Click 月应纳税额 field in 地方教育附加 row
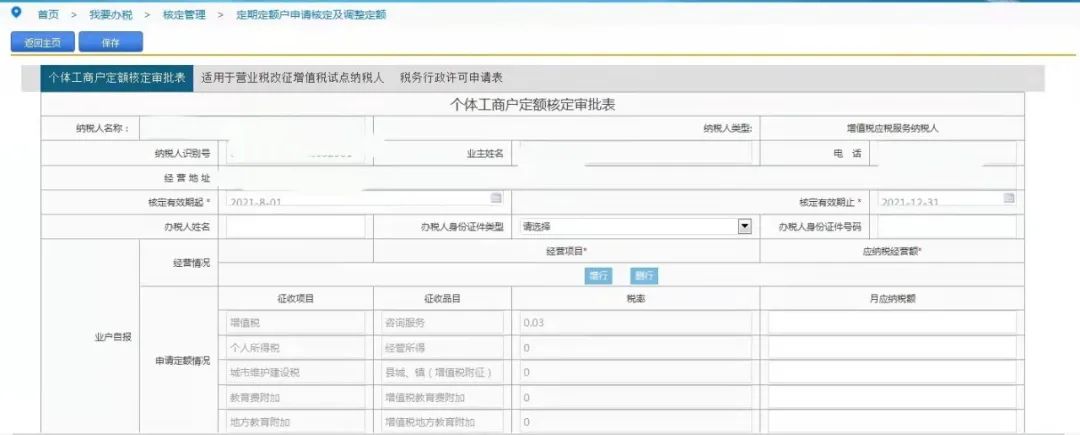1080x435 pixels. click(x=892, y=422)
